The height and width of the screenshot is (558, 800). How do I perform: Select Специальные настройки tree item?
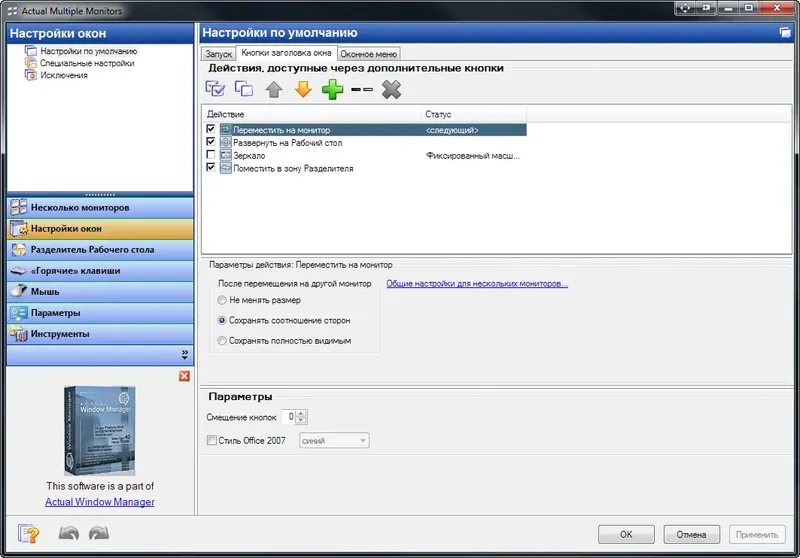pyautogui.click(x=87, y=63)
